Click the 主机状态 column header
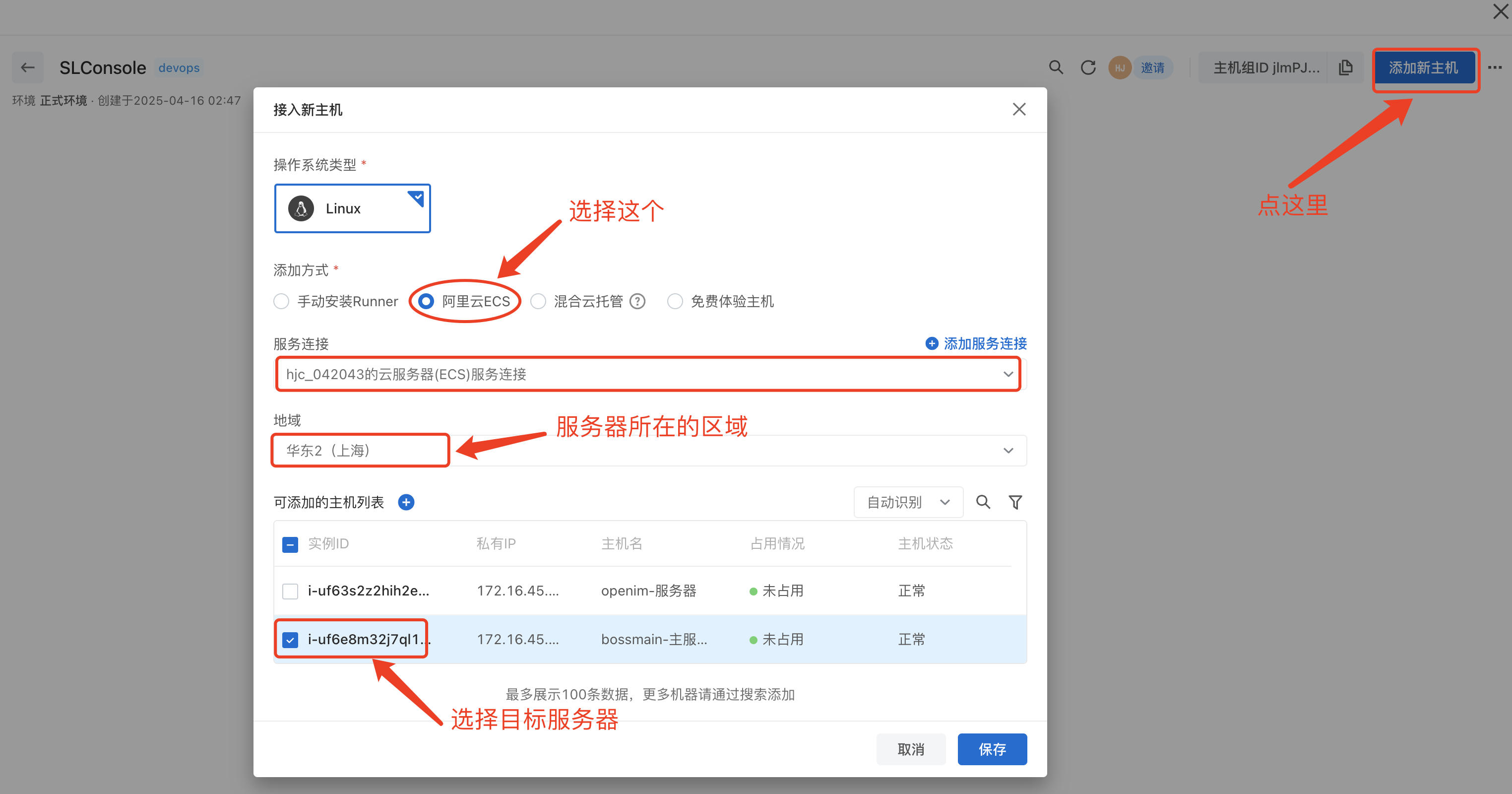1512x794 pixels. [x=926, y=544]
